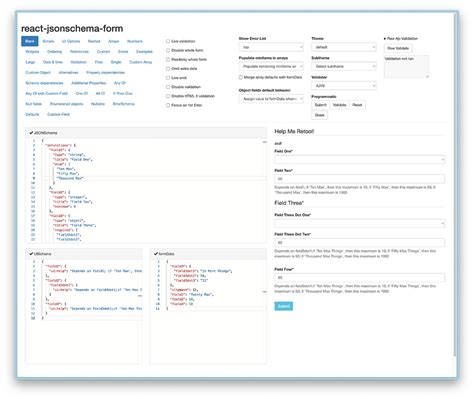This screenshot has width=474, height=399.
Task: Enable Focus on 1st Error checkbox
Action: (x=168, y=105)
